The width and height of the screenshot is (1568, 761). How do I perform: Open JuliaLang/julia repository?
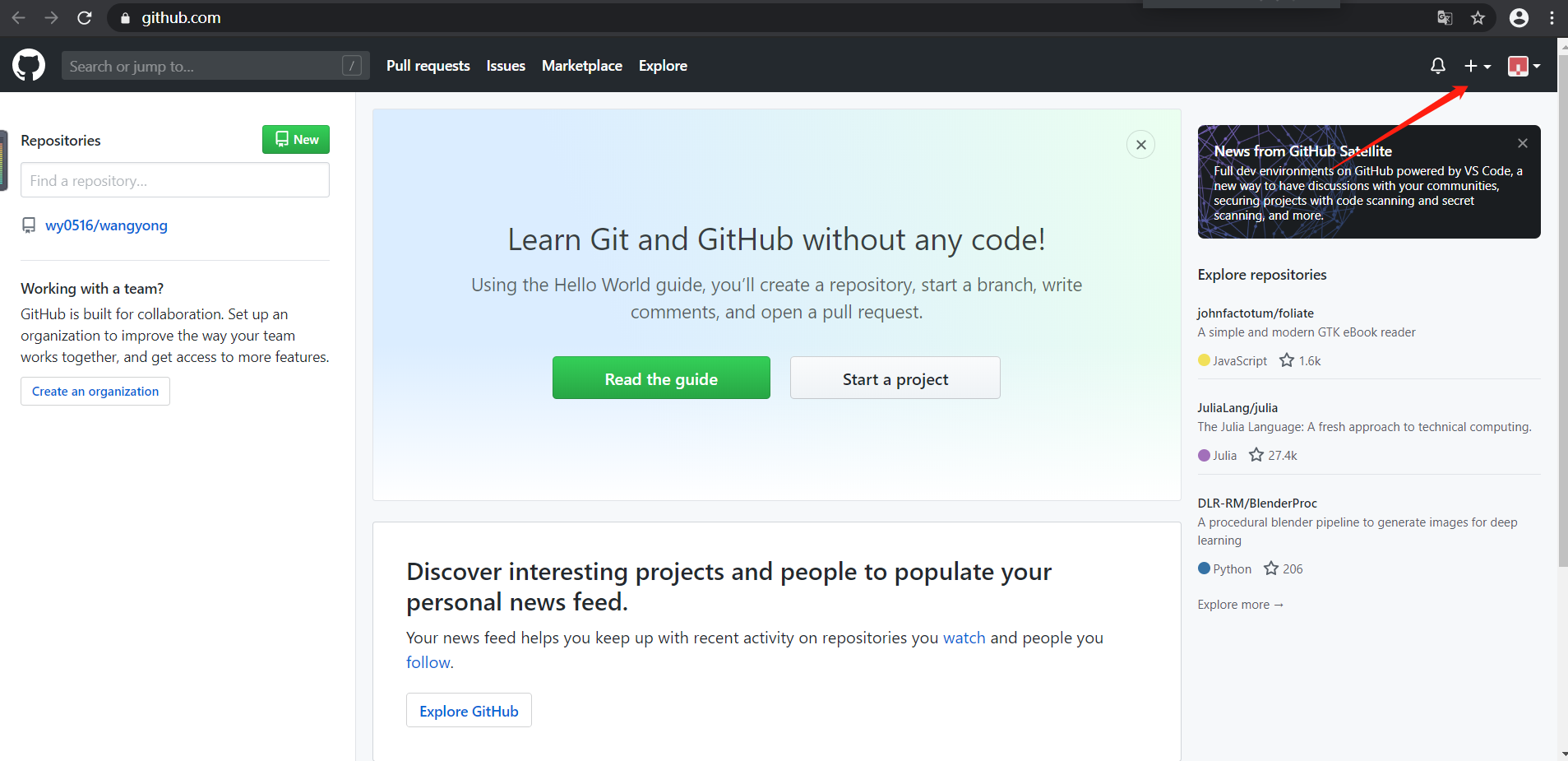[x=1237, y=407]
